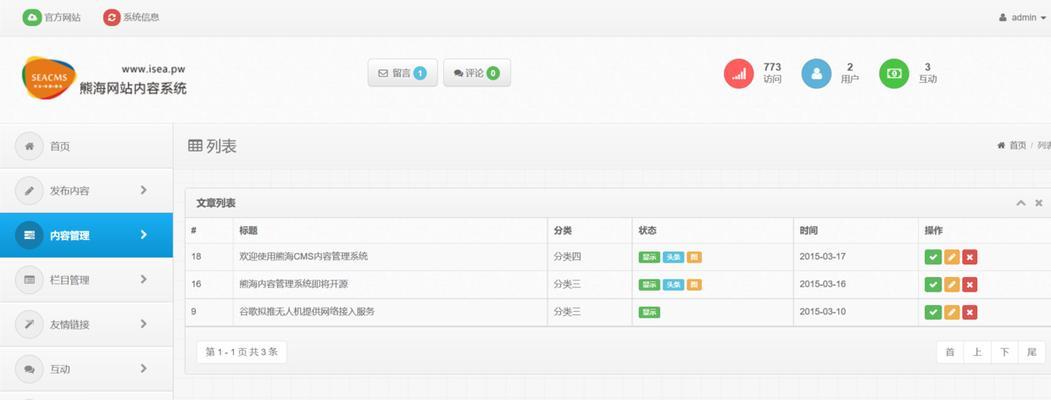Expand the 内容管理 menu arrow
Image resolution: width=1051 pixels, height=400 pixels.
click(143, 235)
